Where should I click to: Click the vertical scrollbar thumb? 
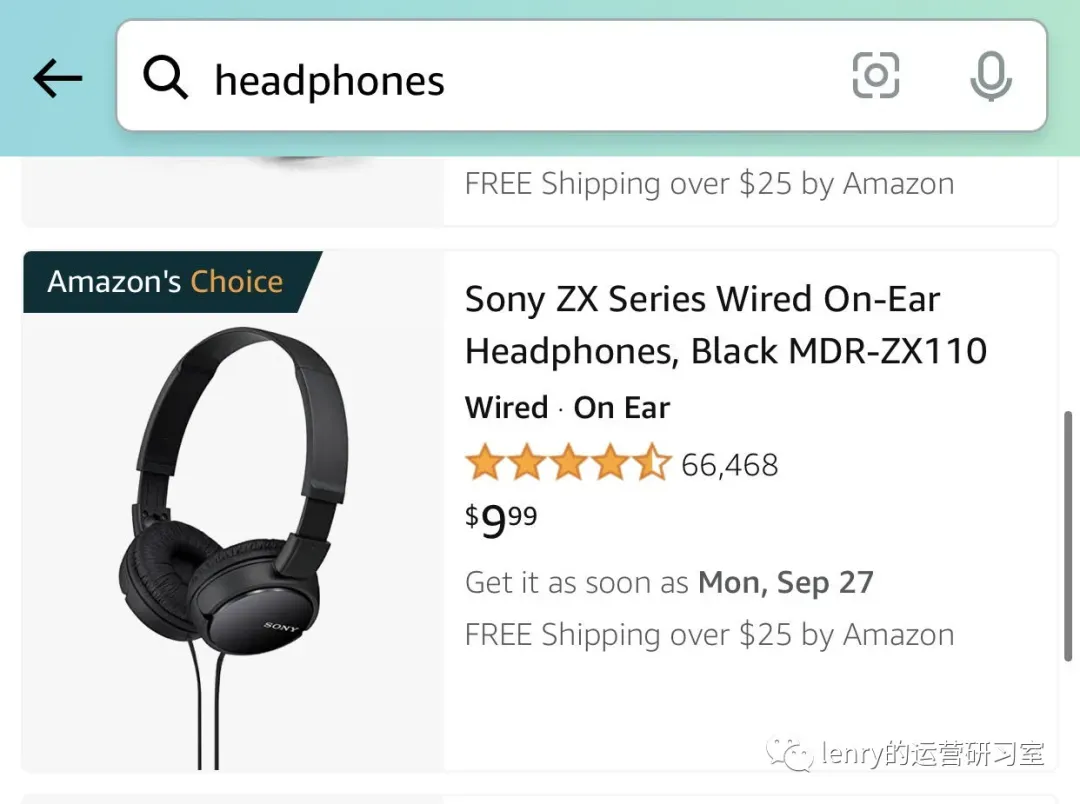tap(1068, 536)
